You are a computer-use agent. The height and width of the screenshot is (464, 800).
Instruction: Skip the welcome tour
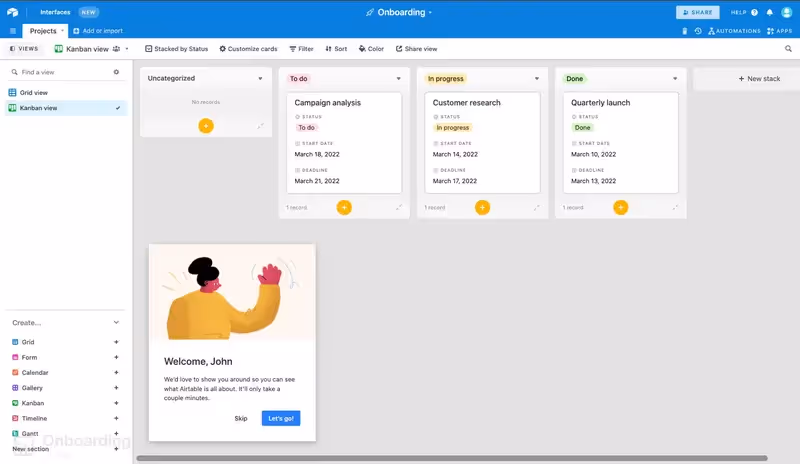(241, 419)
